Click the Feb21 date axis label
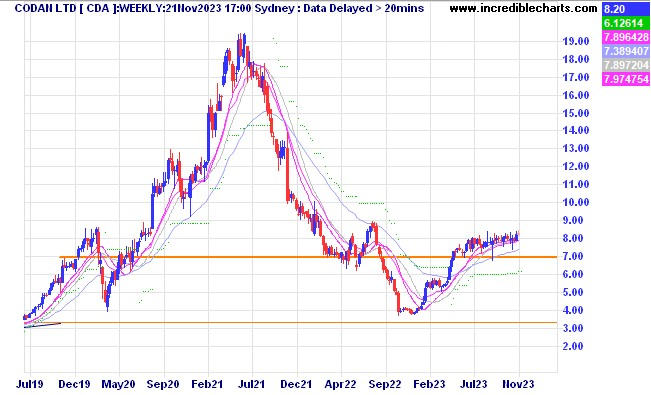 pos(207,384)
